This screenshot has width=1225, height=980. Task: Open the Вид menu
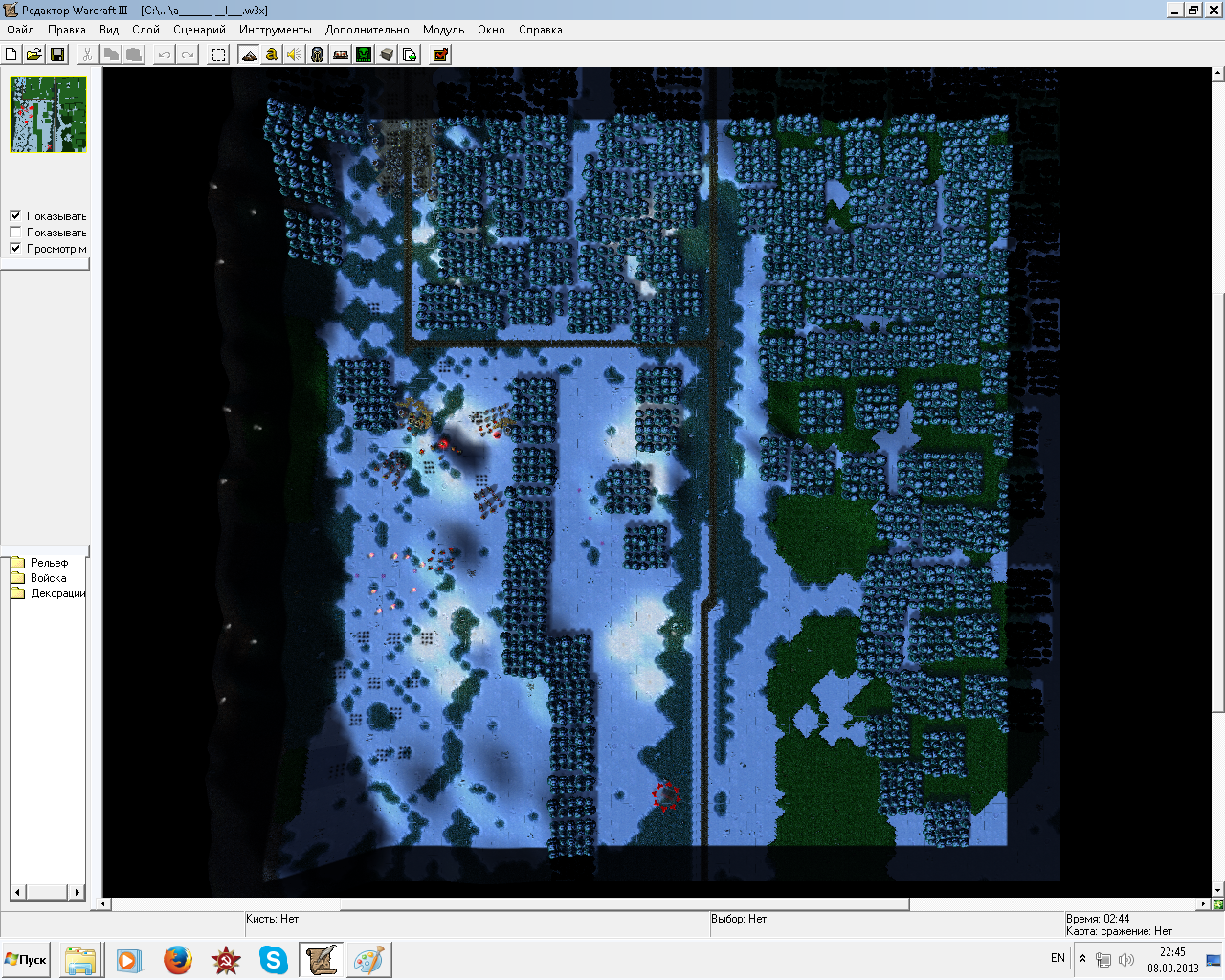109,30
